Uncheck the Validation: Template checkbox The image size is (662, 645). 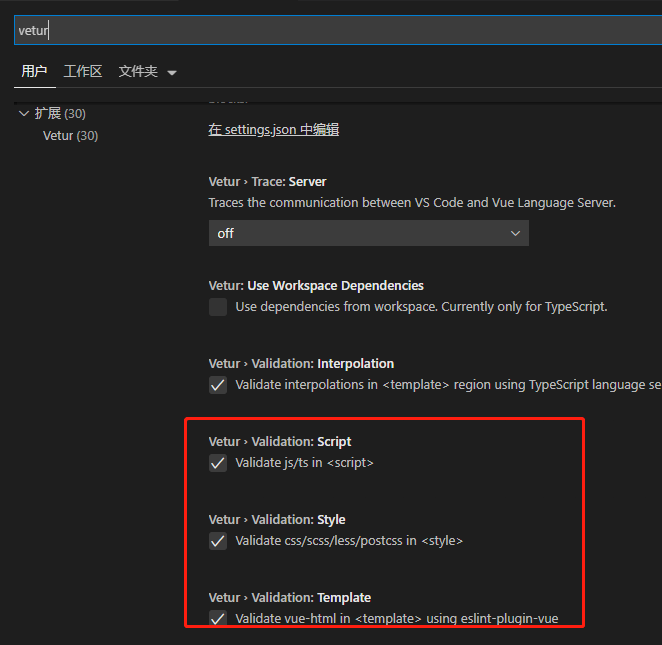pyautogui.click(x=218, y=618)
